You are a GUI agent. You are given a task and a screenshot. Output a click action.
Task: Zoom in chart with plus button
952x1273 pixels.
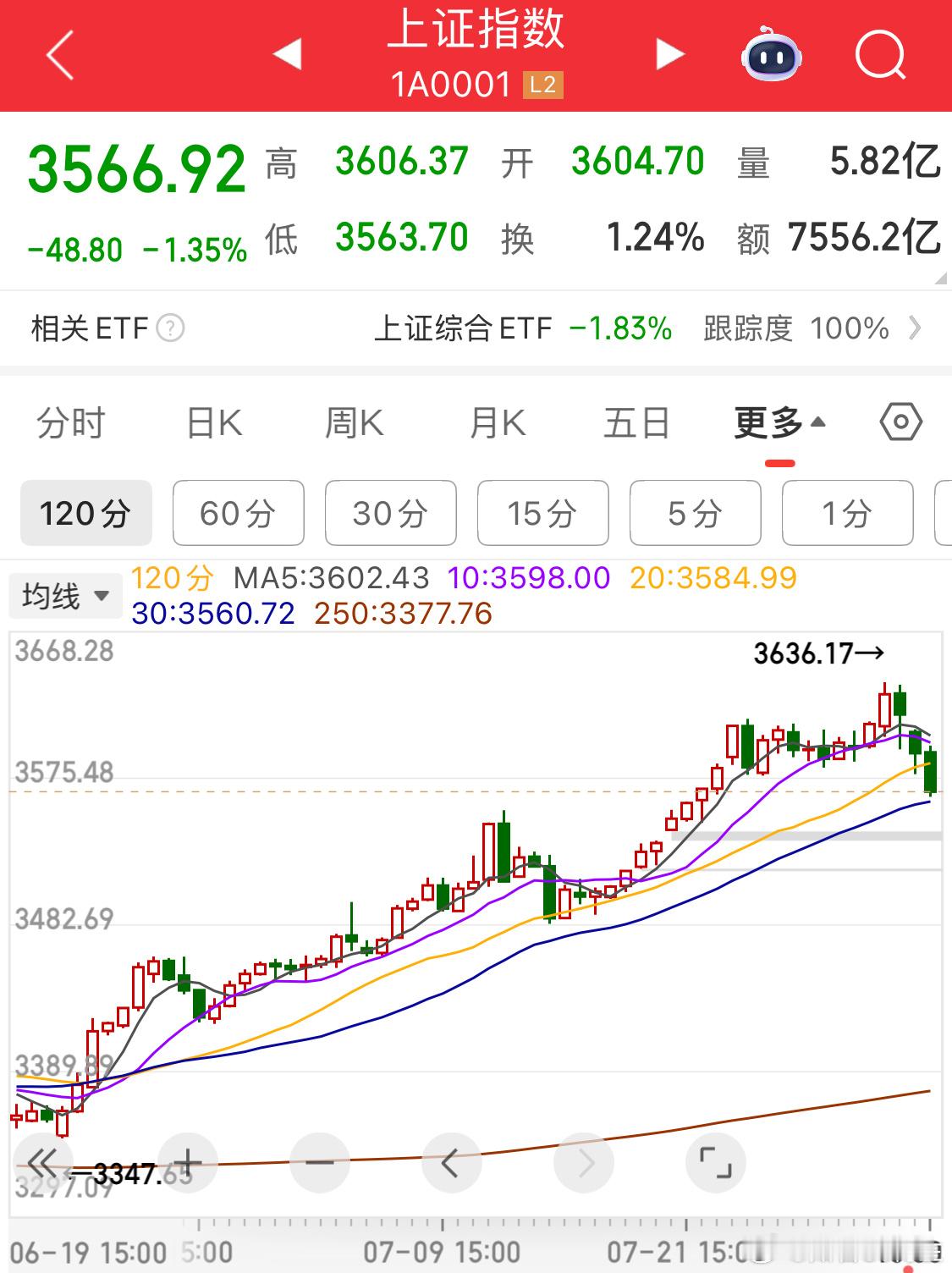(x=188, y=1163)
